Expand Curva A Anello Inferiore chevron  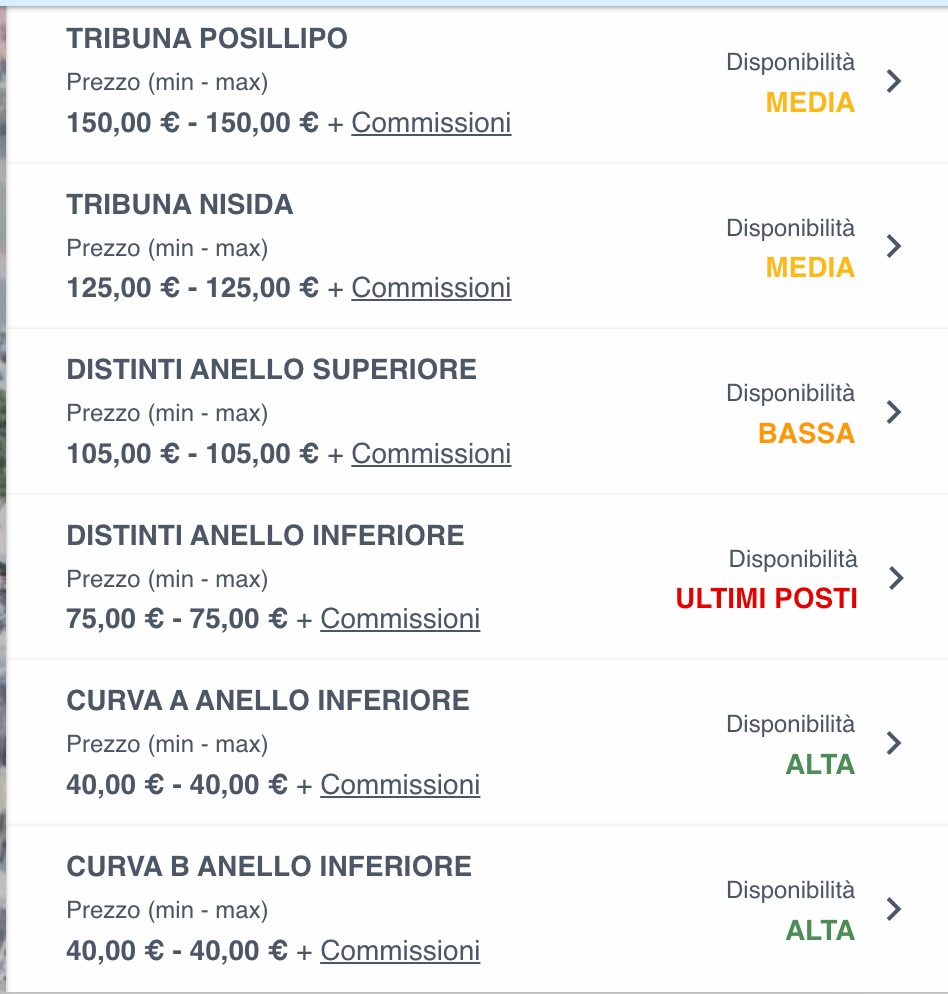(895, 743)
